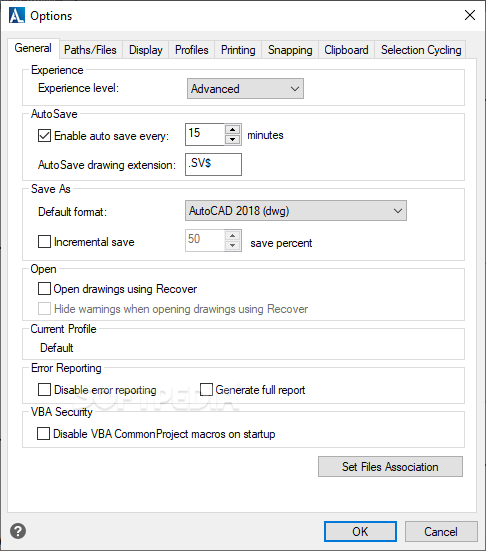Click the 'minutes' label text
The height and width of the screenshot is (551, 486).
click(265, 135)
